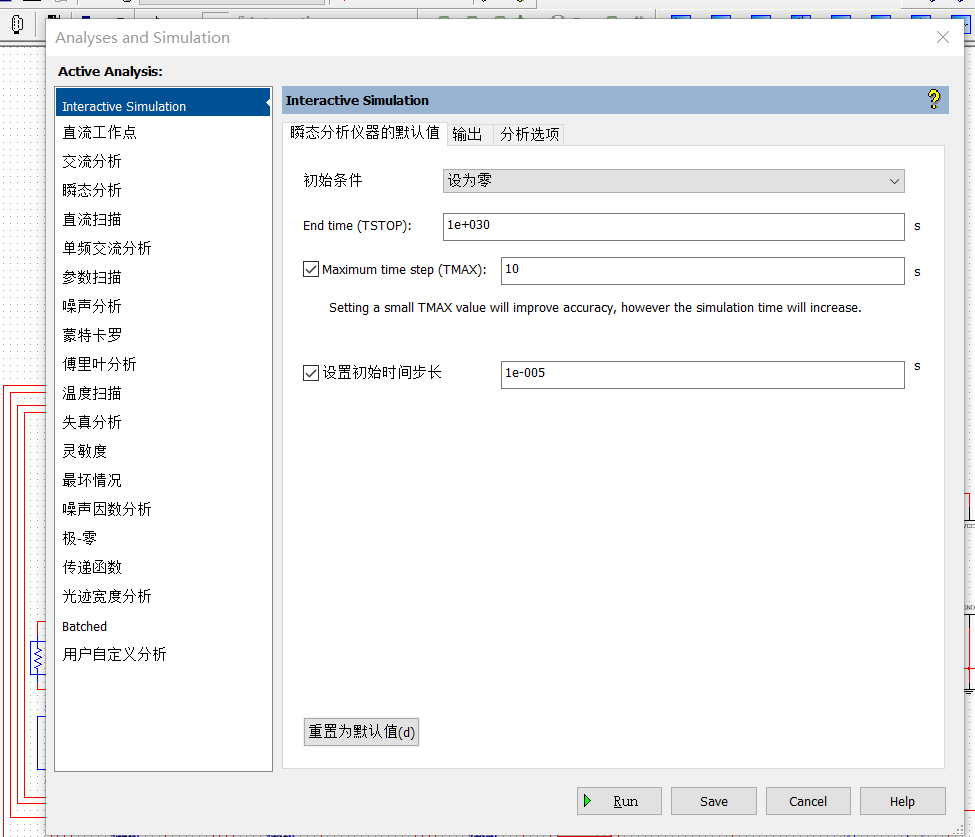Viewport: 975px width, 837px height.
Task: Select 傅里叶分析 analysis
Action: point(99,364)
